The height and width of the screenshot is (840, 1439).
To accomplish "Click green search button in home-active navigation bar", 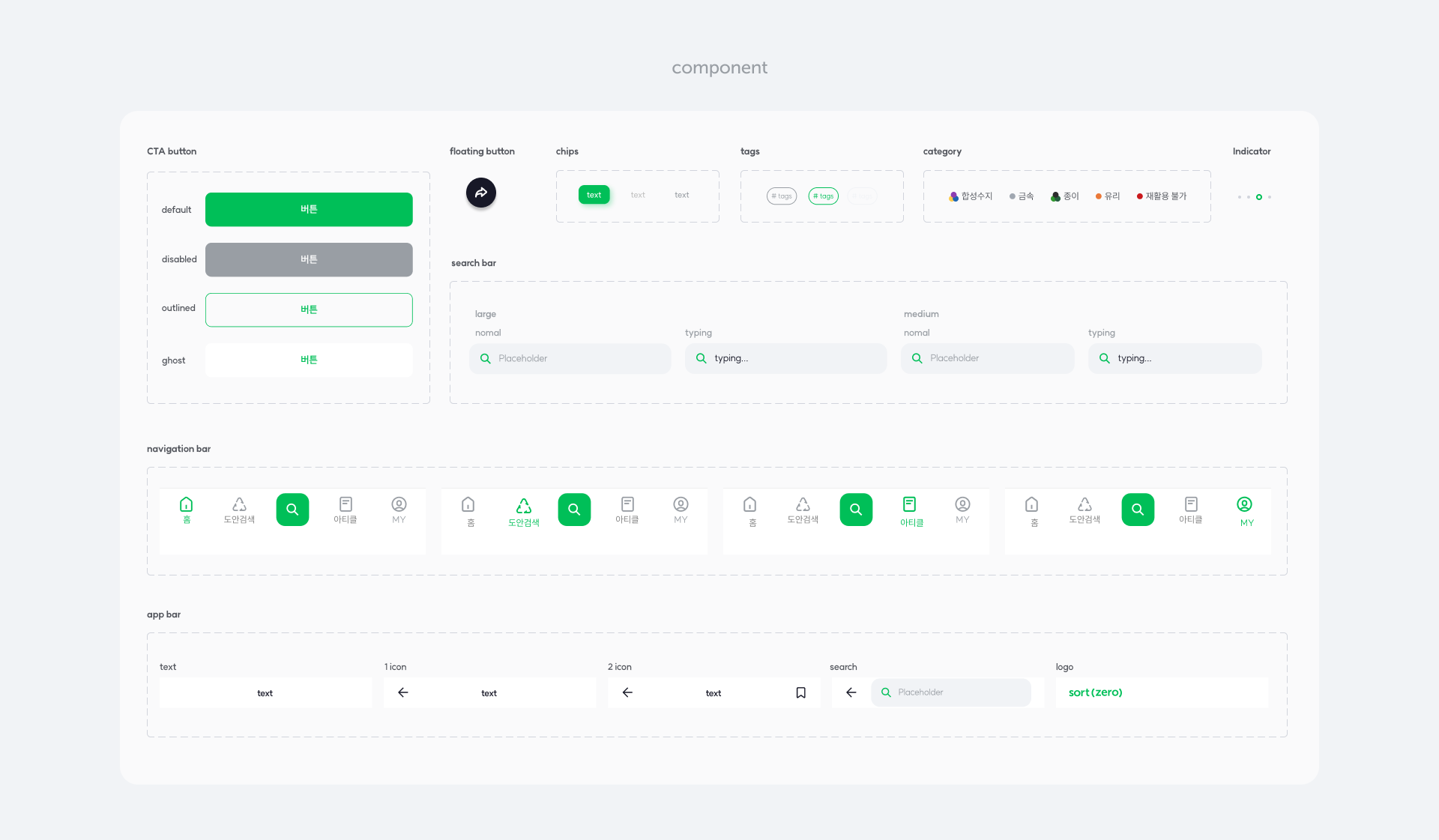I will pos(292,510).
